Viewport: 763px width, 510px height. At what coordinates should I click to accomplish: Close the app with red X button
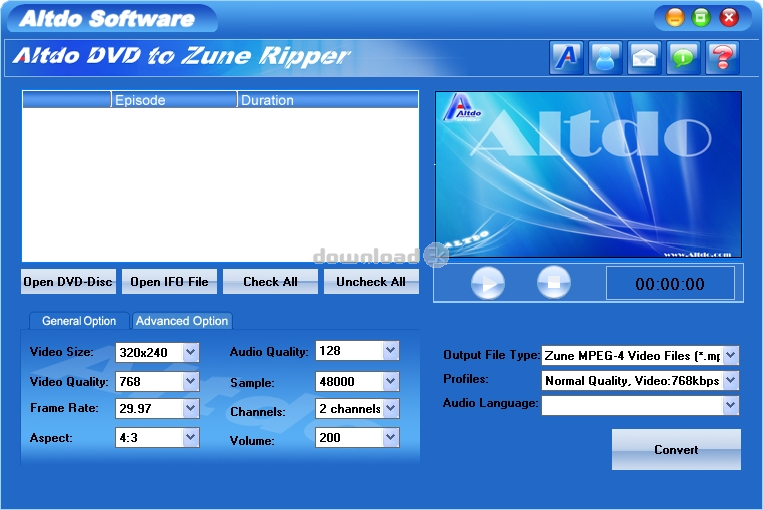pos(728,18)
